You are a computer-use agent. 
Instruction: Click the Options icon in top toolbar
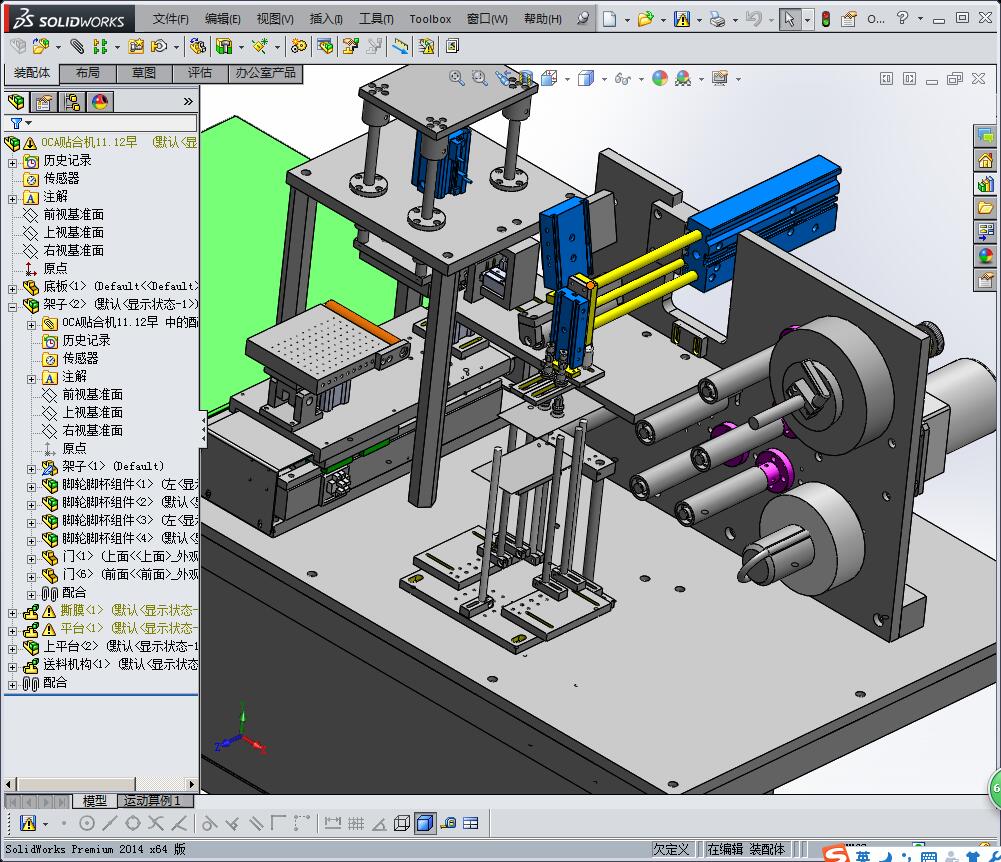pyautogui.click(x=849, y=19)
